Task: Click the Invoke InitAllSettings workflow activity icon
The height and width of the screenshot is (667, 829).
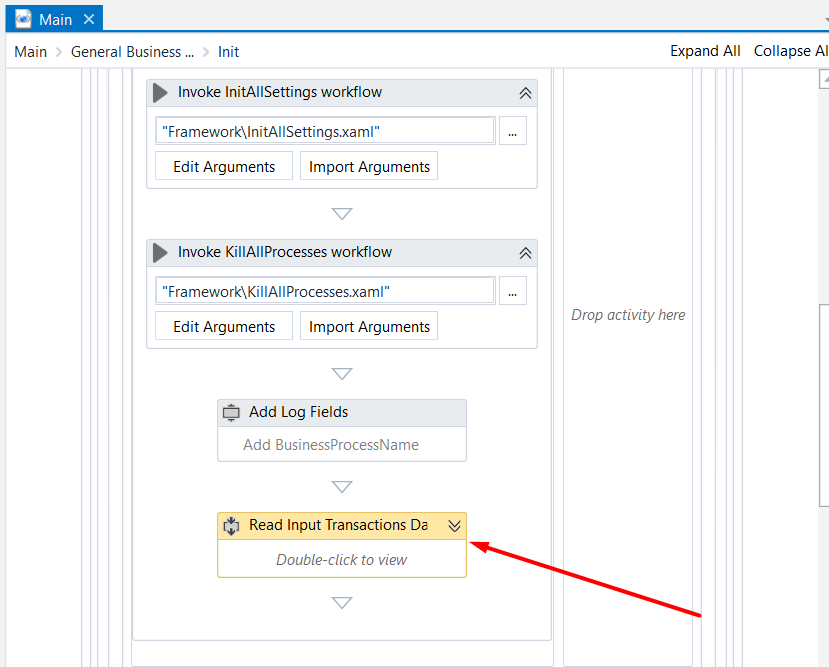Action: (160, 93)
